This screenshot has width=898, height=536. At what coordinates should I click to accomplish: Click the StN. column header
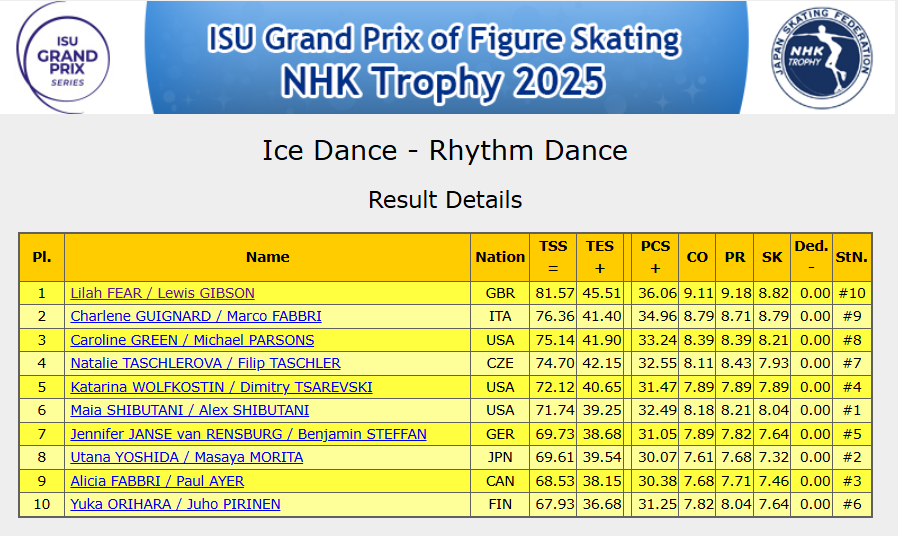pyautogui.click(x=852, y=257)
